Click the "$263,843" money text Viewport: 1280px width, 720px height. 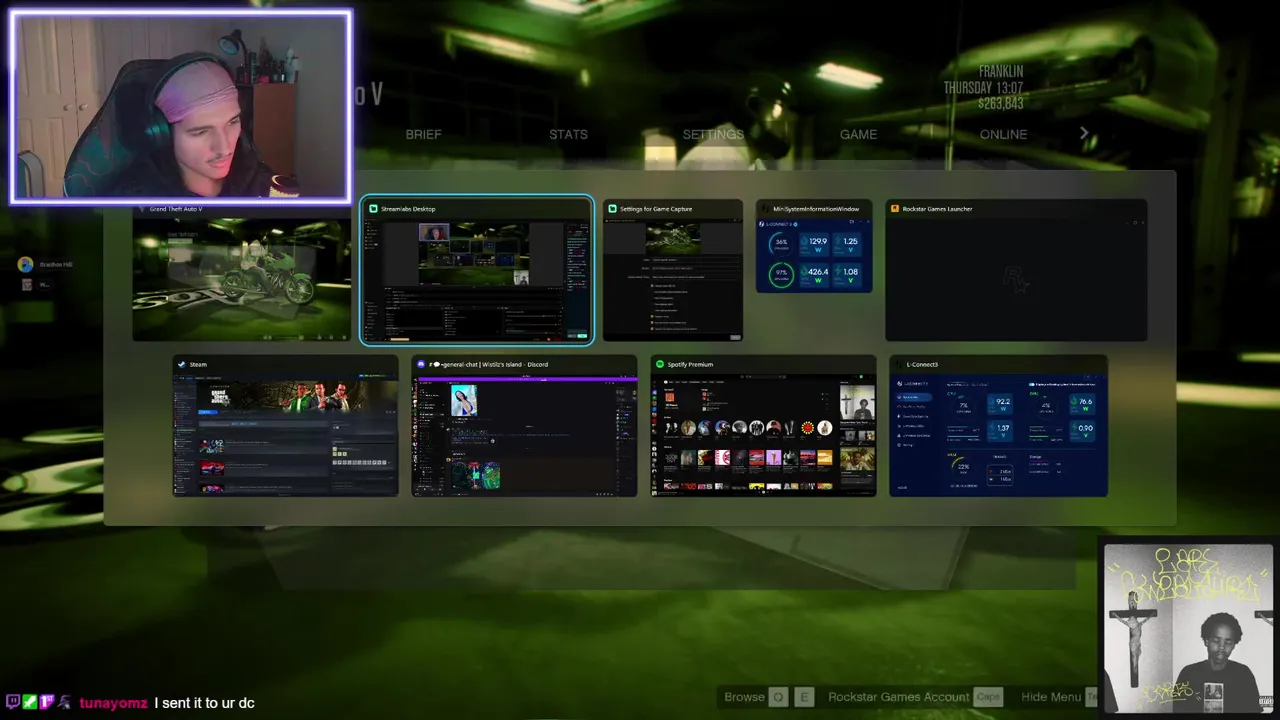[x=1000, y=103]
